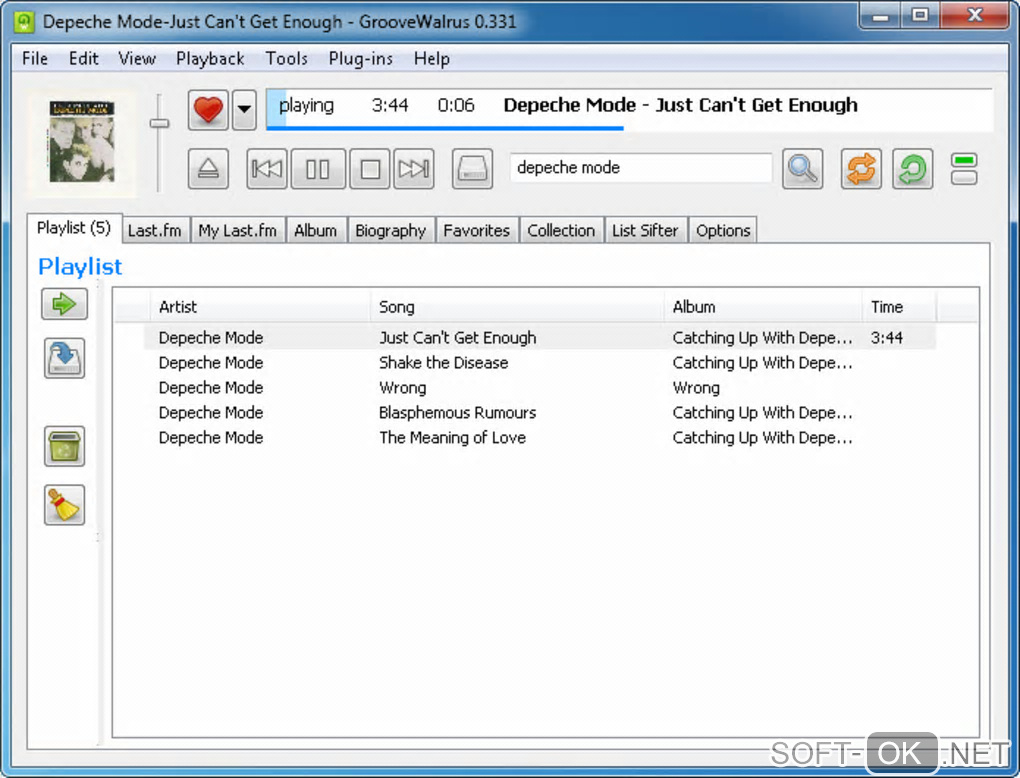Image resolution: width=1020 pixels, height=778 pixels.
Task: Open the dropdown arrow beside the heart
Action: [244, 109]
